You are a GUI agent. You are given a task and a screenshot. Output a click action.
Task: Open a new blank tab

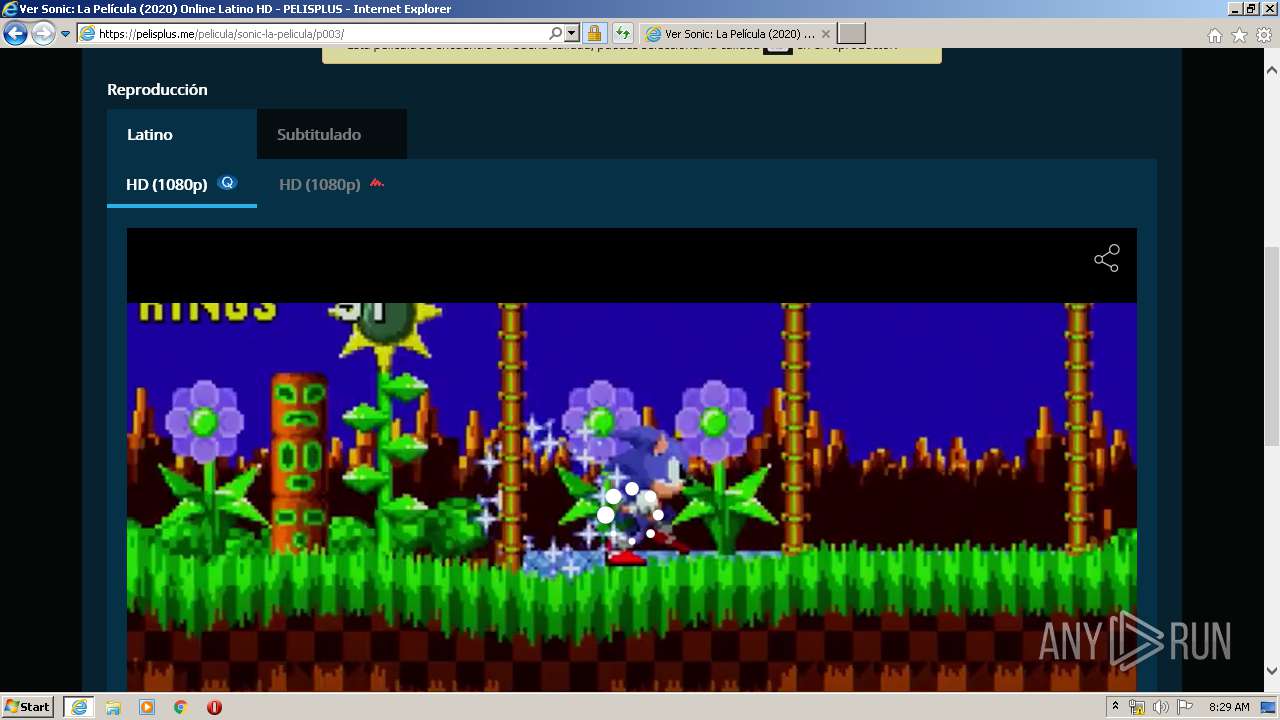click(851, 34)
